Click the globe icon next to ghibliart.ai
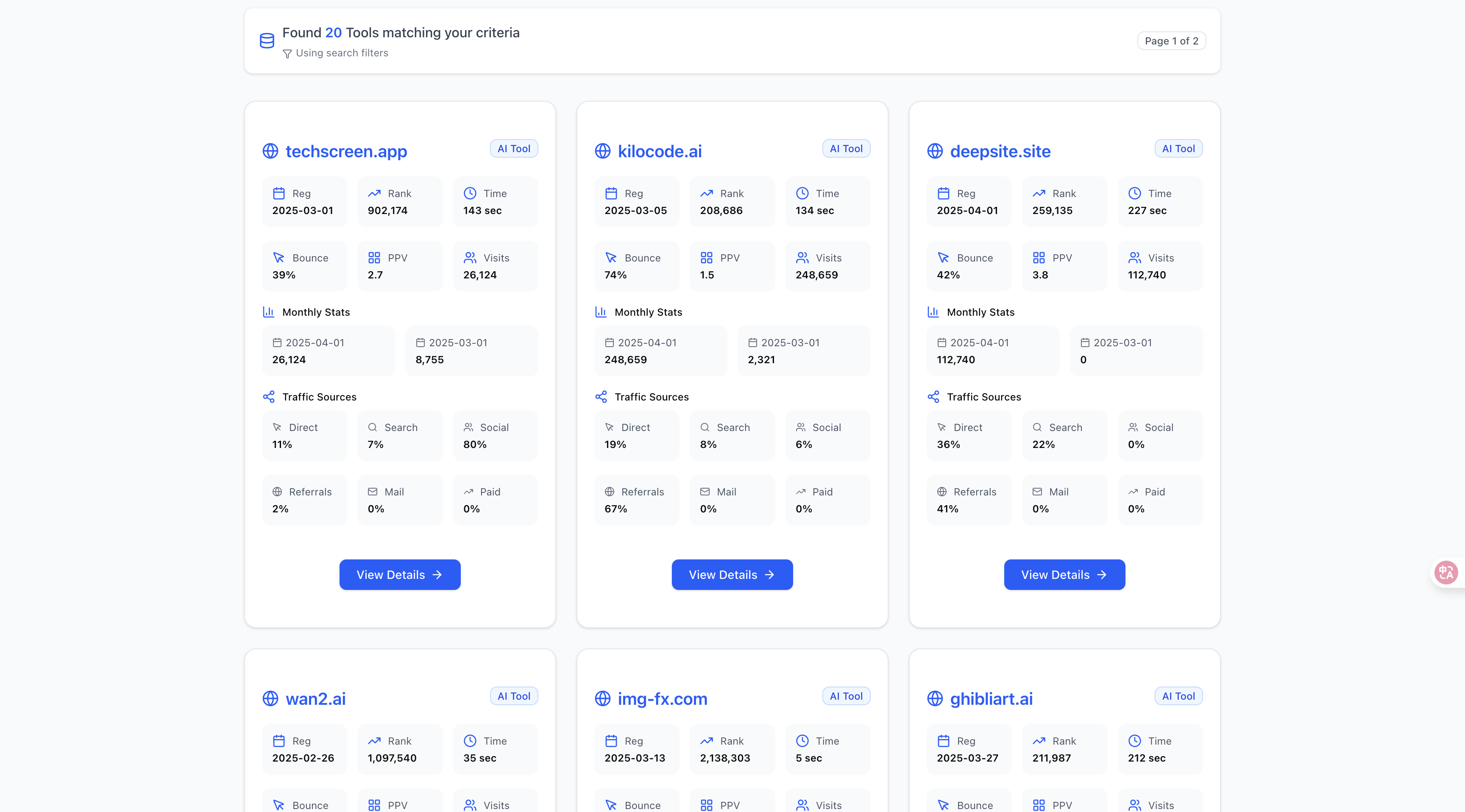Screen dimensions: 1465x812 tap(935, 698)
